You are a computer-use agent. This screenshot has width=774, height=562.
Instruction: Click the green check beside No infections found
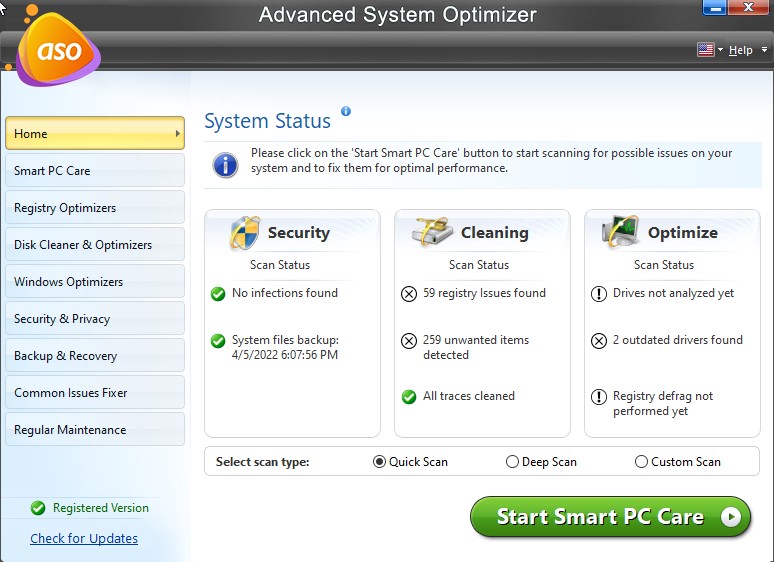click(218, 294)
